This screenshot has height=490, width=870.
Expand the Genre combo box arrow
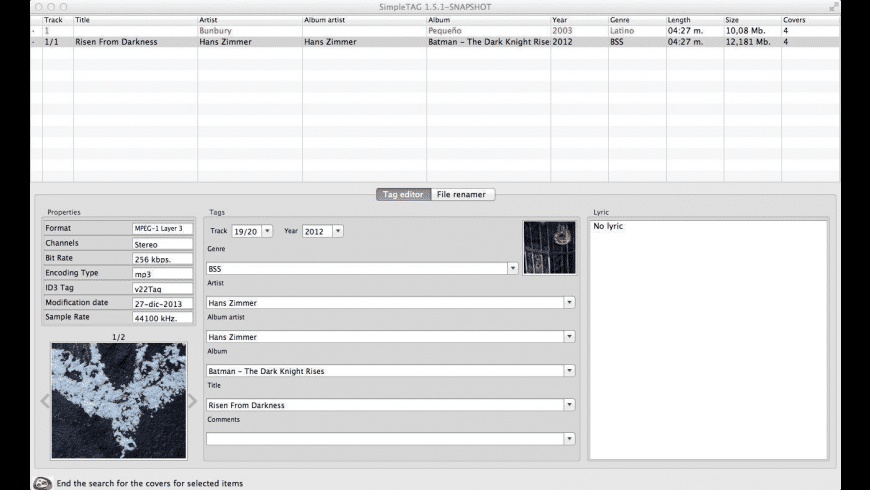click(x=513, y=269)
